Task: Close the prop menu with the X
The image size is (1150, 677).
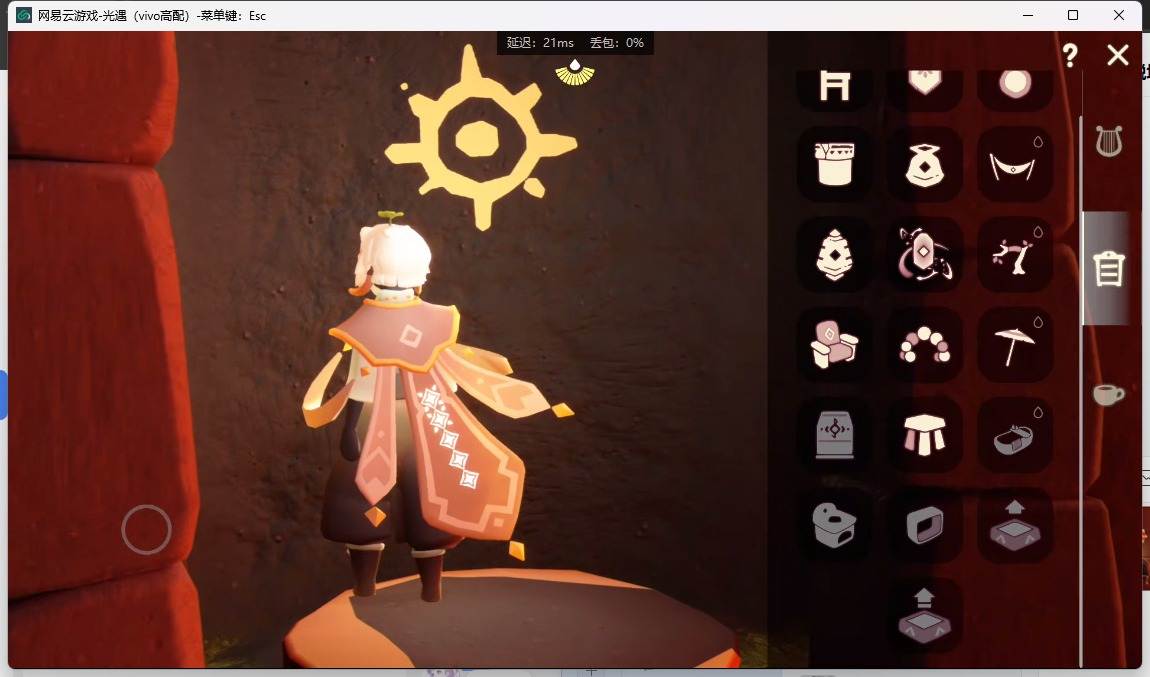Action: coord(1118,55)
